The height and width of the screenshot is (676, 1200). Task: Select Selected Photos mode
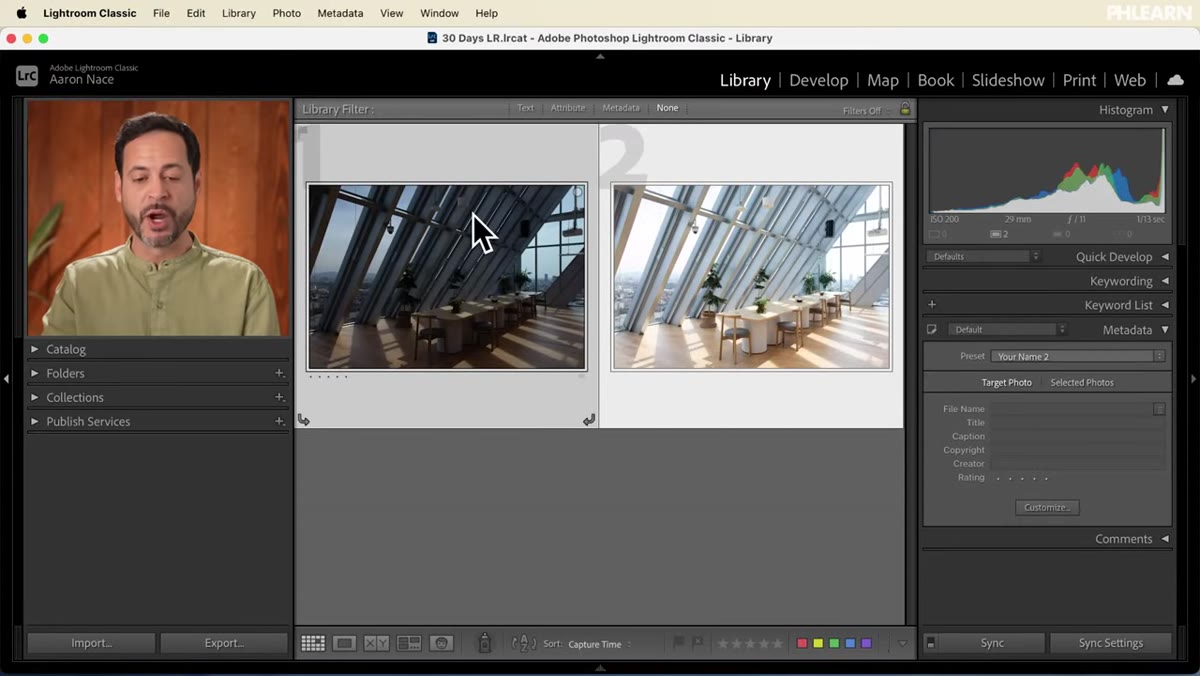tap(1082, 382)
